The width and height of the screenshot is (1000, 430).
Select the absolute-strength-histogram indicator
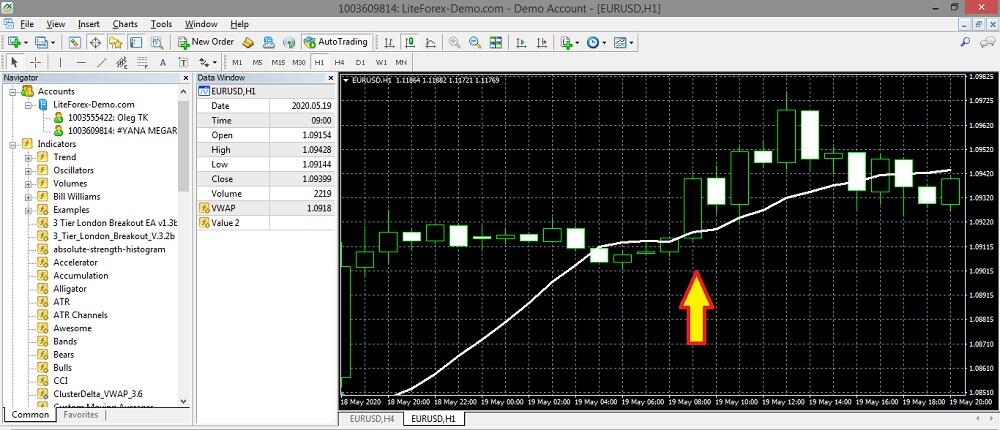click(x=109, y=249)
